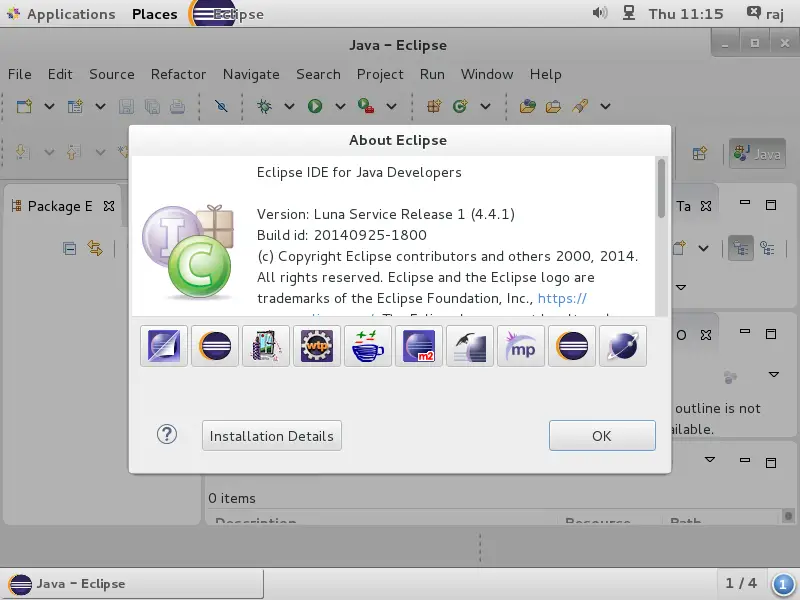The image size is (800, 600).
Task: Click the help question mark icon in dialog
Action: coord(167,435)
